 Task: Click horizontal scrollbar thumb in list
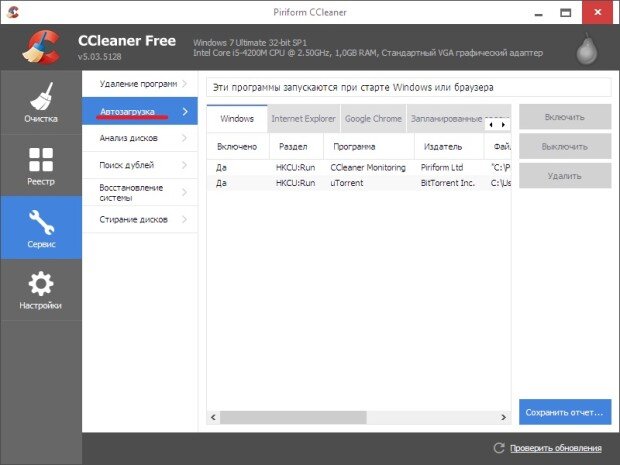pyautogui.click(x=293, y=417)
